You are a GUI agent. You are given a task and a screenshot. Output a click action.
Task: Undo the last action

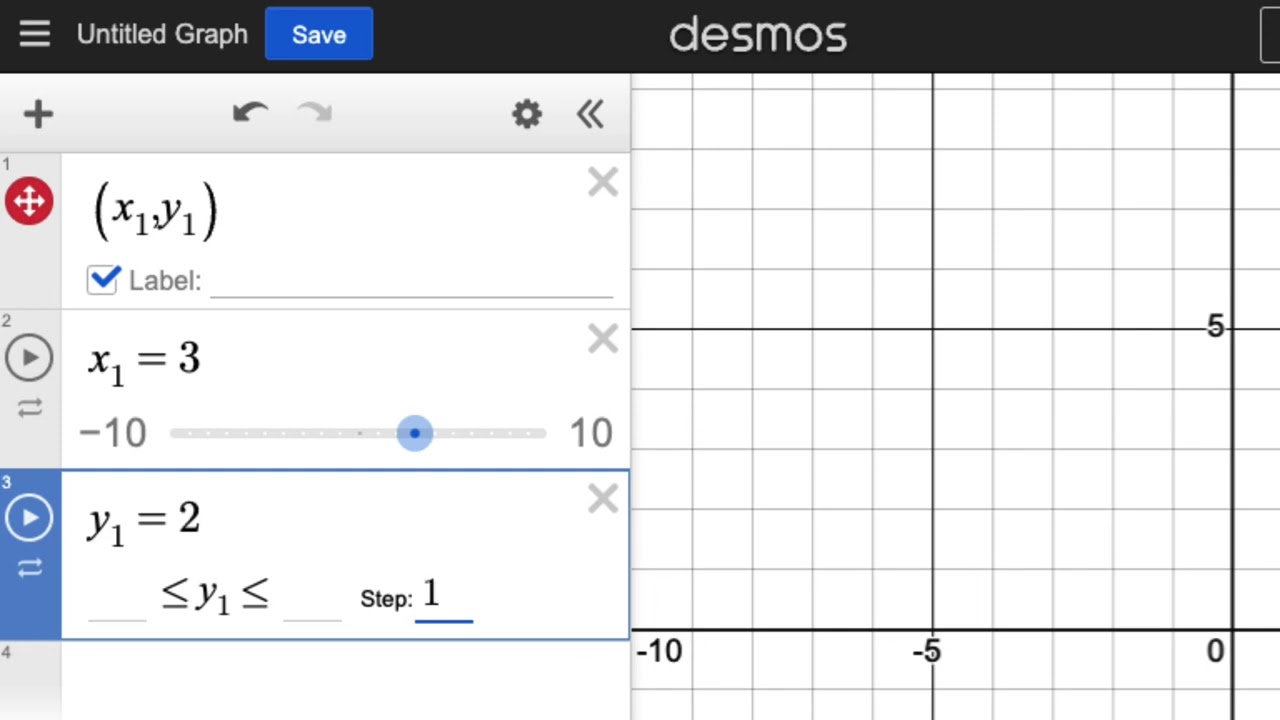250,113
